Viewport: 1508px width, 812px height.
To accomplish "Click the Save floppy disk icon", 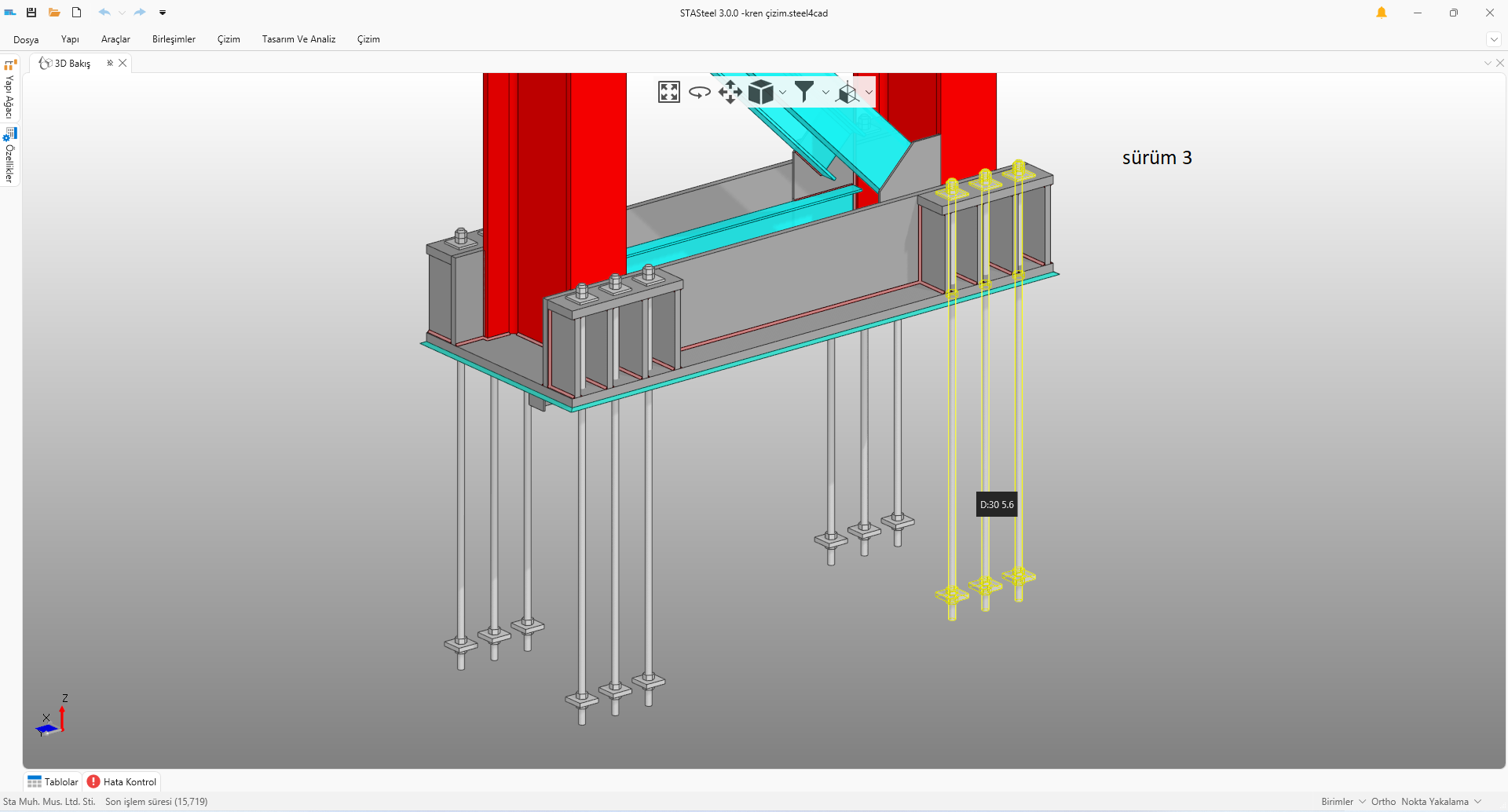I will tap(31, 13).
